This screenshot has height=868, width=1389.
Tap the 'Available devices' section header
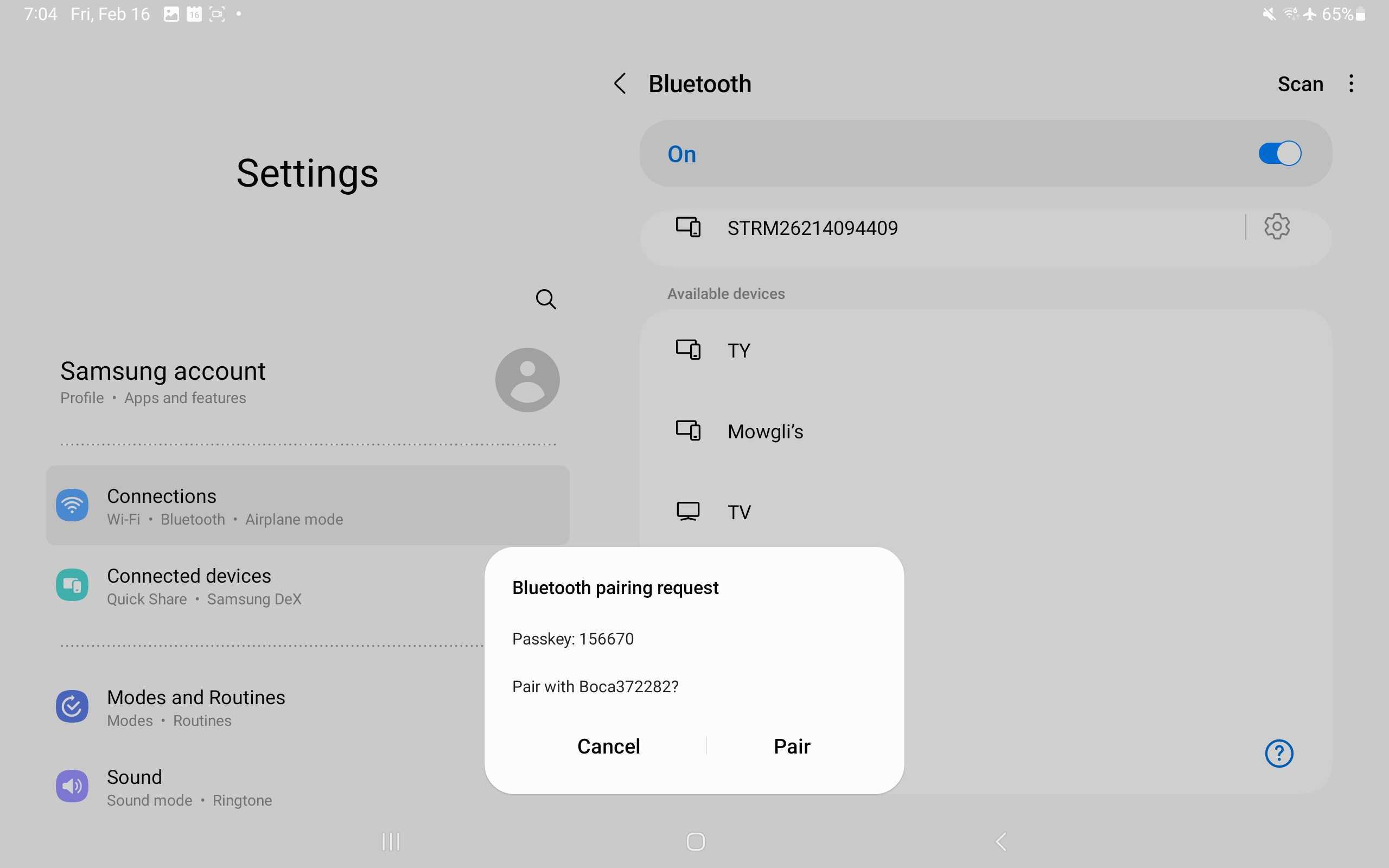(726, 293)
